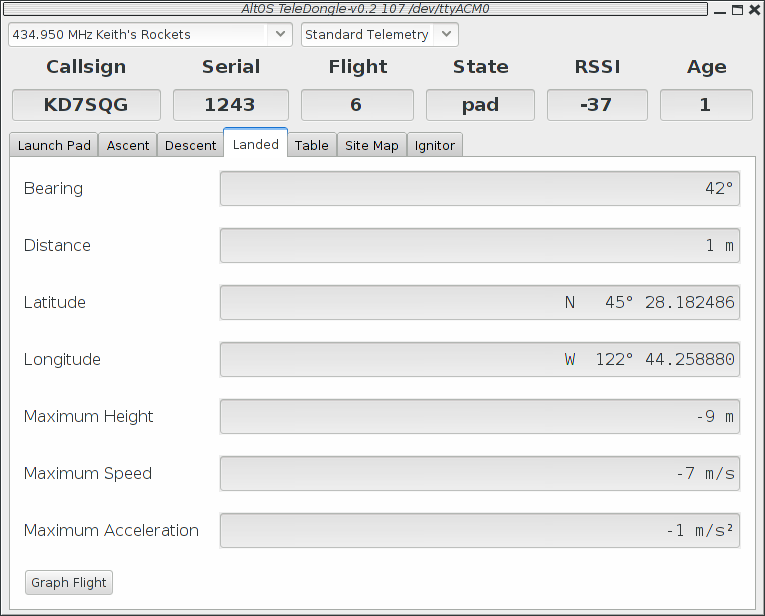
Task: Click the Longitude coordinate field
Action: pyautogui.click(x=479, y=359)
